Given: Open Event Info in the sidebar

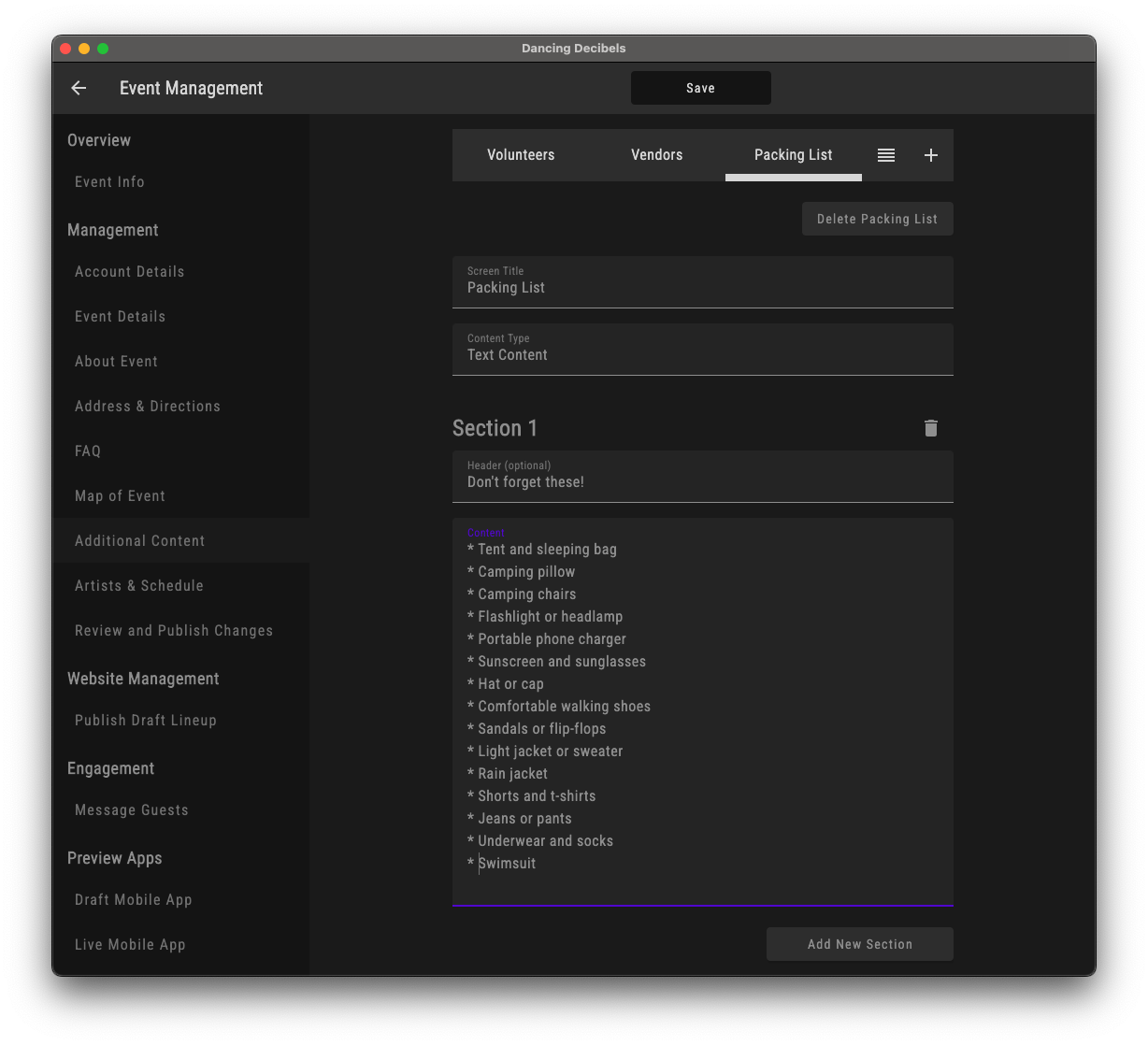Looking at the screenshot, I should [x=109, y=181].
